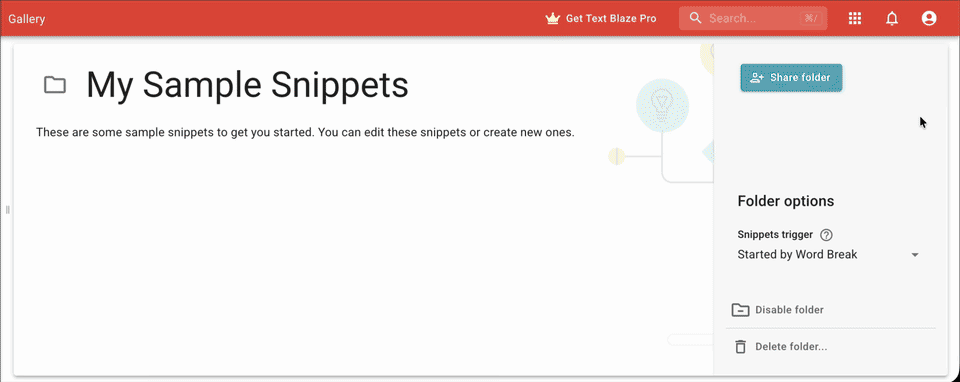This screenshot has height=382, width=960.
Task: Click the sidebar resize handle
Action: click(7, 210)
